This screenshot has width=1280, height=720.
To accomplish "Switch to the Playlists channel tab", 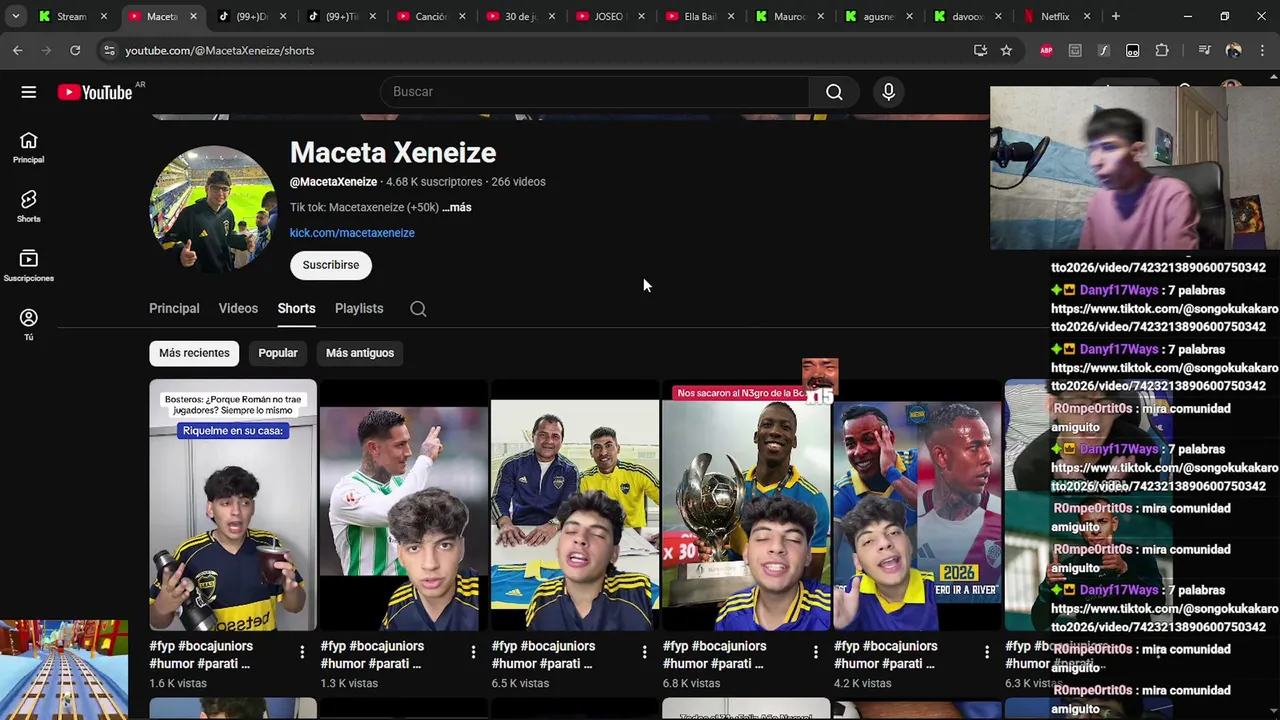I will pyautogui.click(x=359, y=308).
